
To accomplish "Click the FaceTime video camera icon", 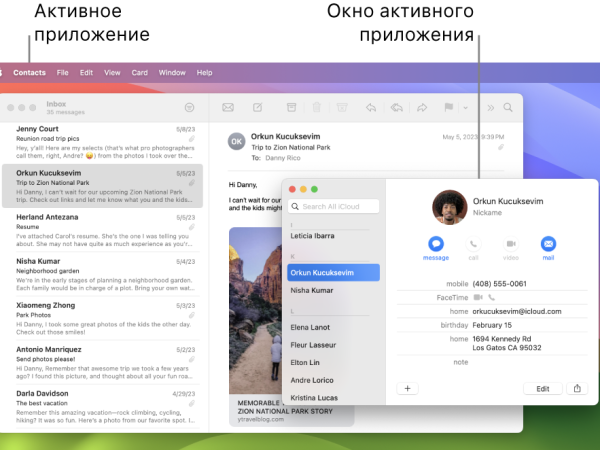I will click(x=478, y=297).
